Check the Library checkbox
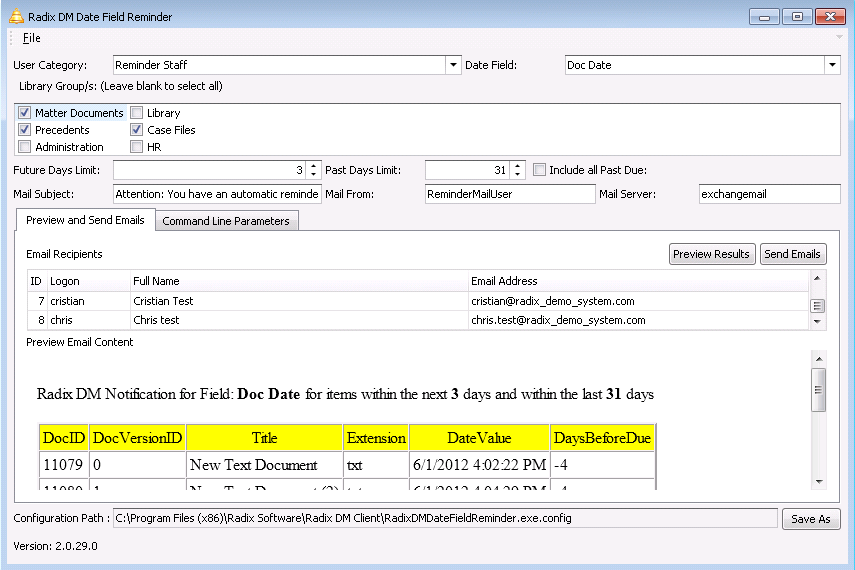Viewport: 855px width, 570px height. (137, 113)
